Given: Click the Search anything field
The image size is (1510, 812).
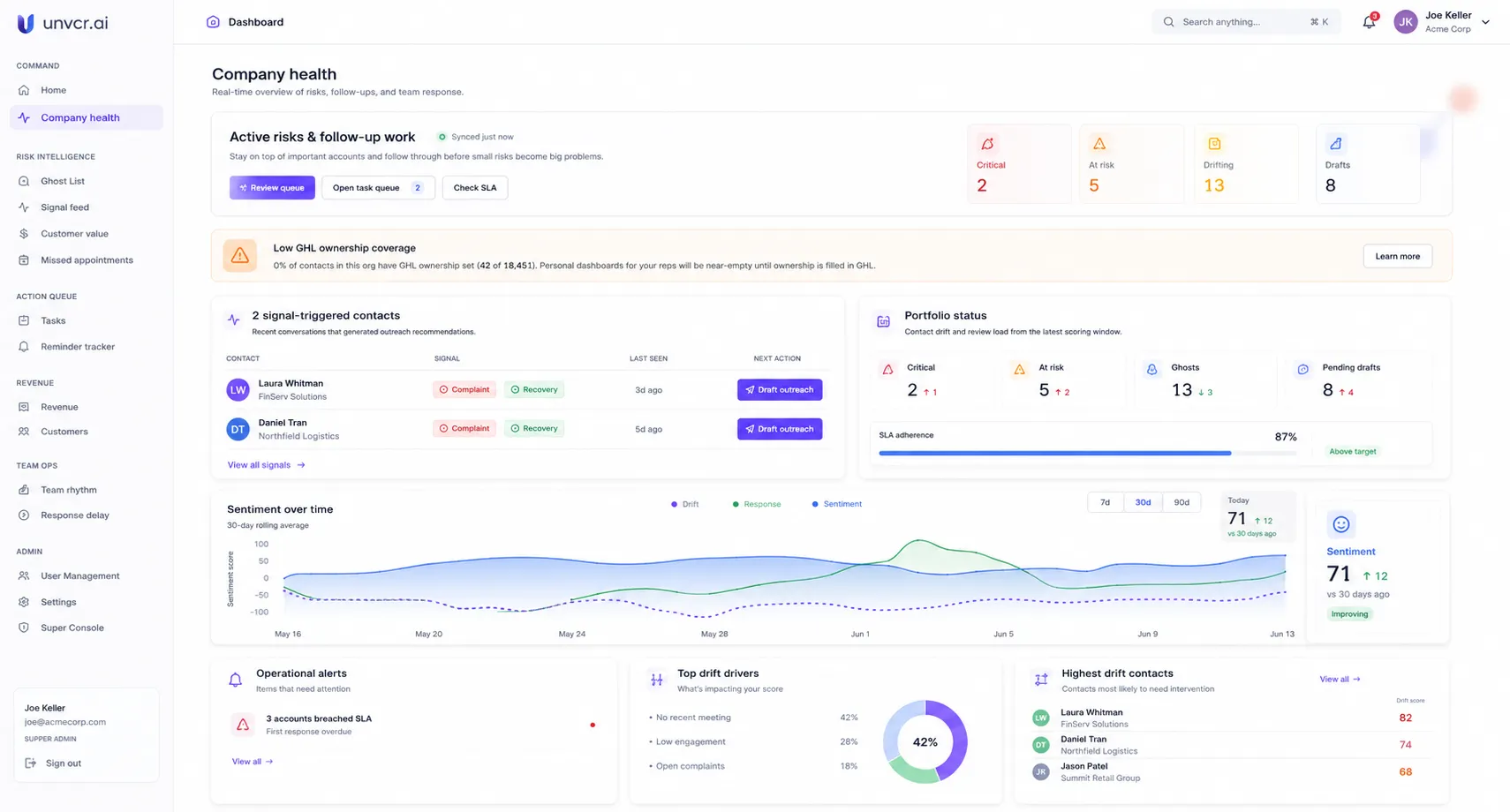Looking at the screenshot, I should (1246, 22).
